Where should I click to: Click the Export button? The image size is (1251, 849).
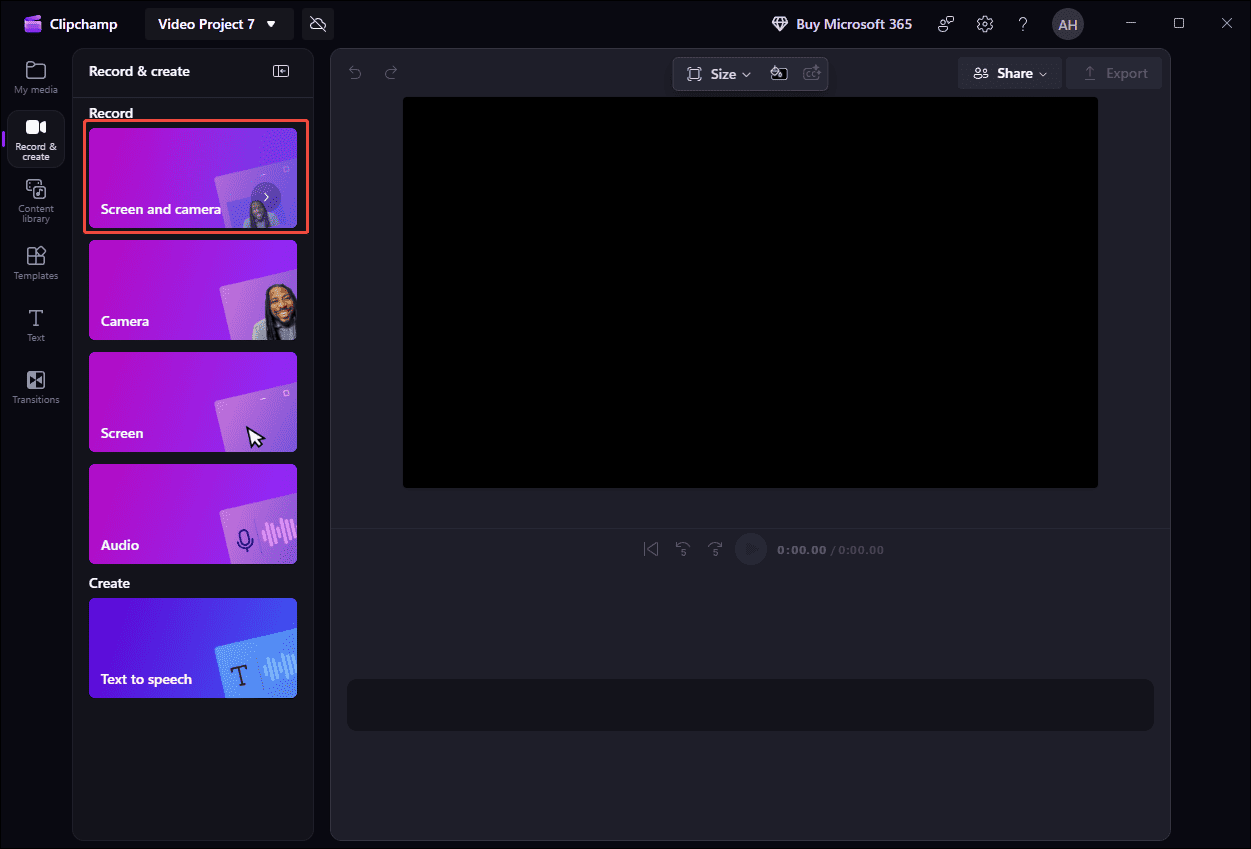coord(1113,73)
